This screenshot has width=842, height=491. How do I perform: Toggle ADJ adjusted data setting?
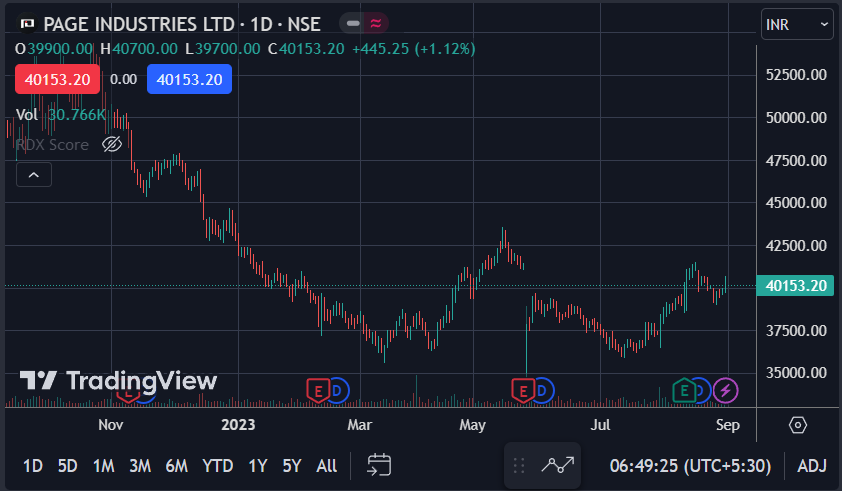811,465
